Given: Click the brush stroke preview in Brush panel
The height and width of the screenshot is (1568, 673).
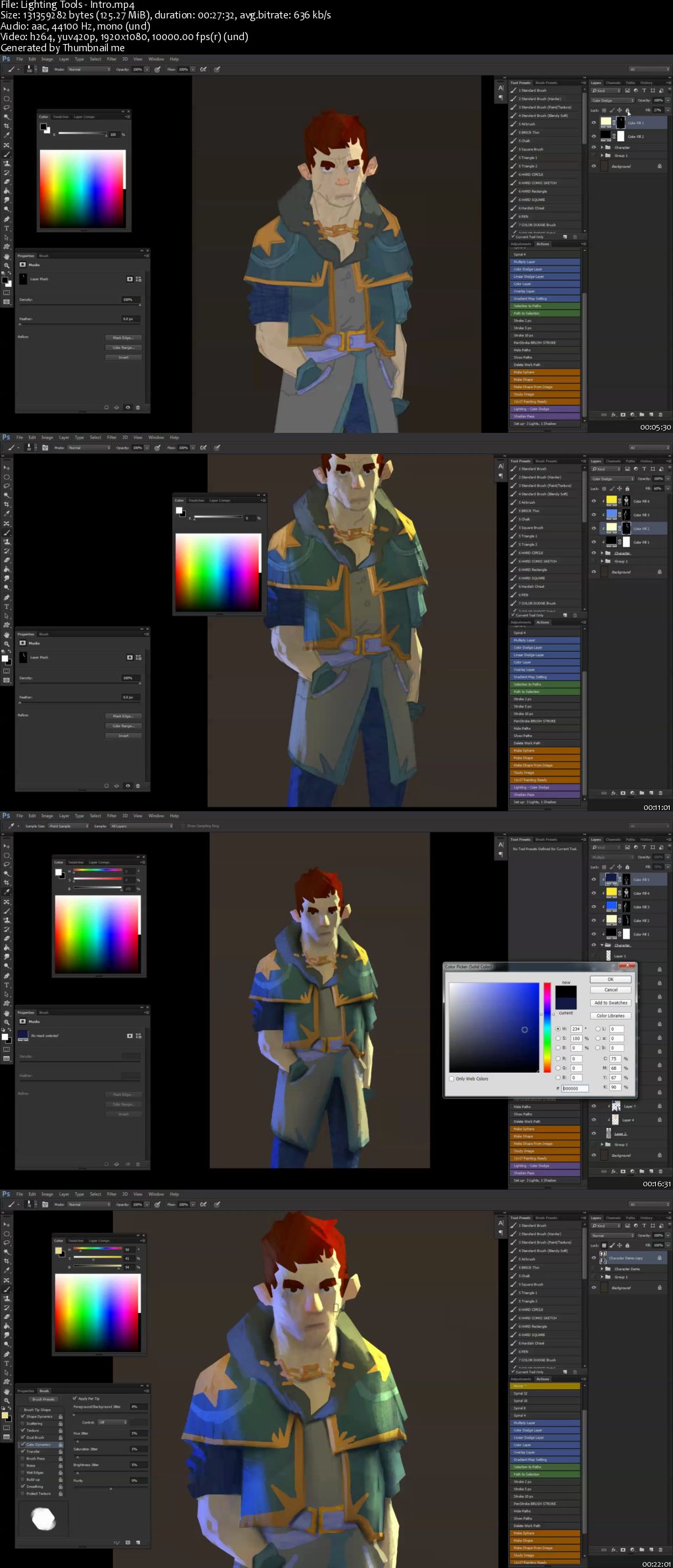Looking at the screenshot, I should (43, 1518).
